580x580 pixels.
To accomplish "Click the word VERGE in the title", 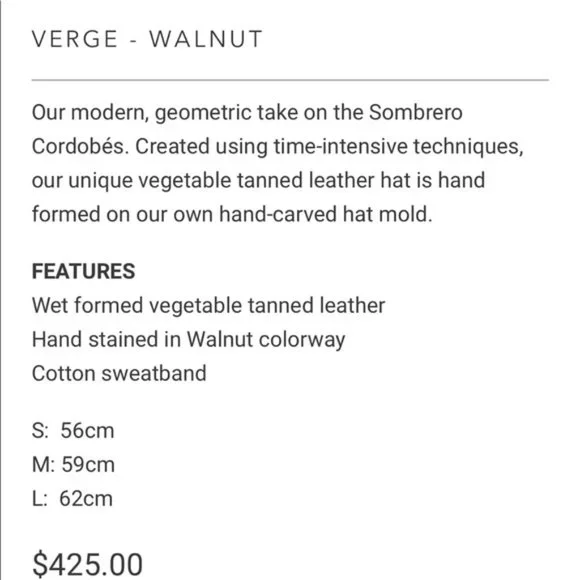I will (x=75, y=39).
